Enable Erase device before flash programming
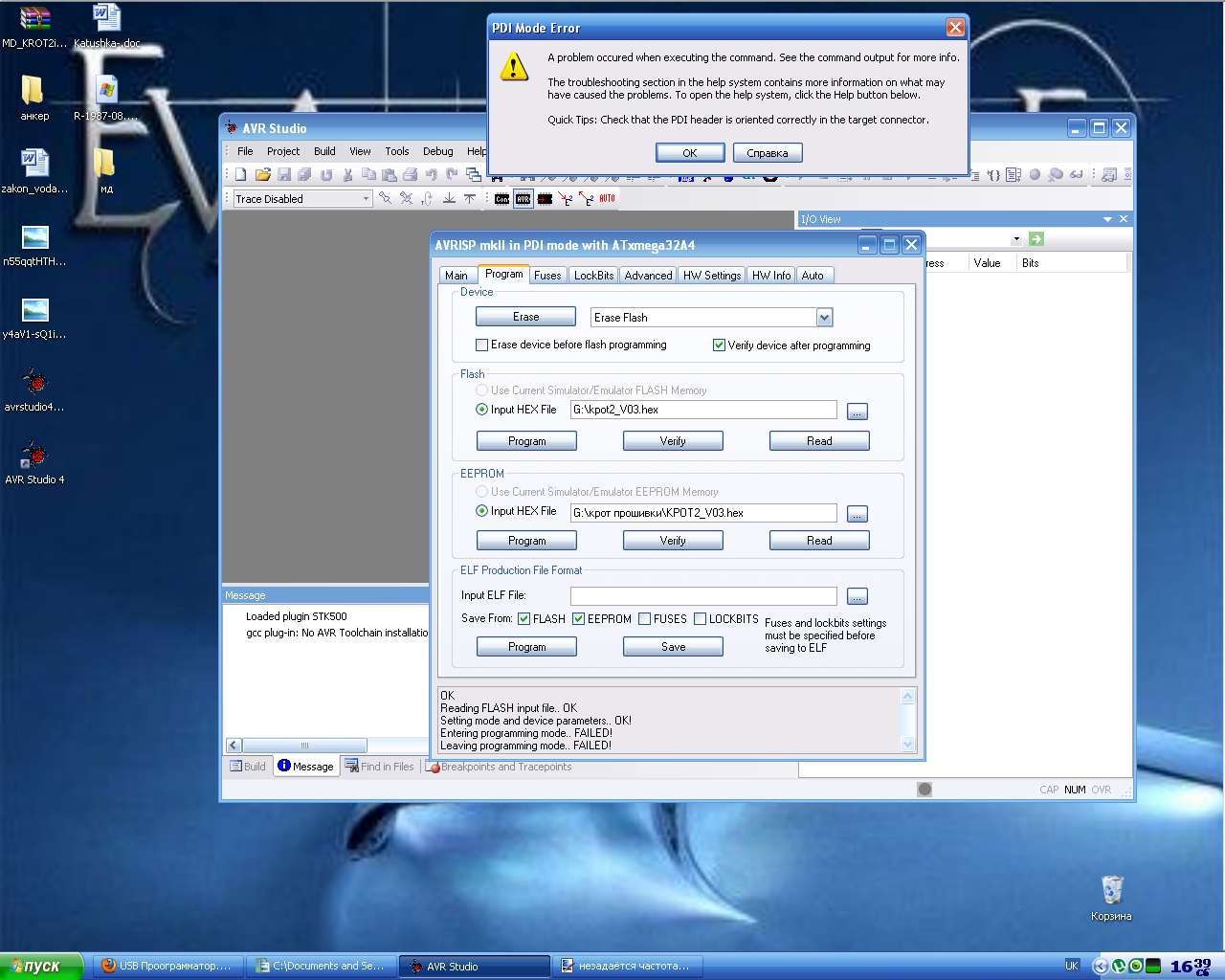This screenshot has width=1225, height=980. 481,345
